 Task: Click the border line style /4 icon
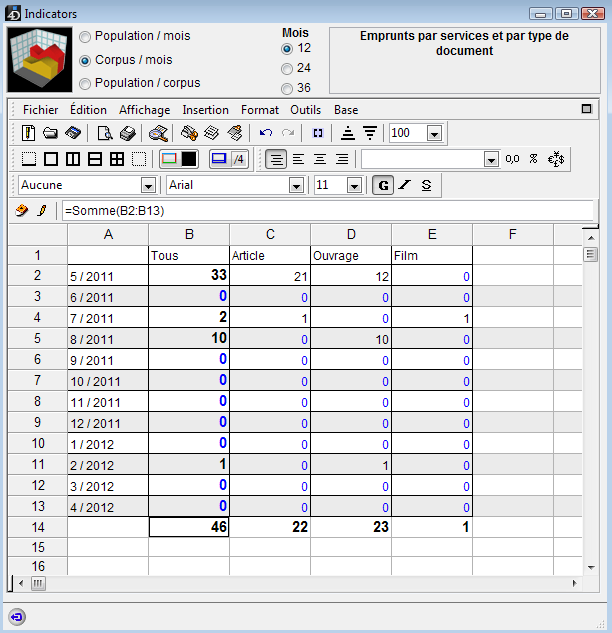point(239,159)
